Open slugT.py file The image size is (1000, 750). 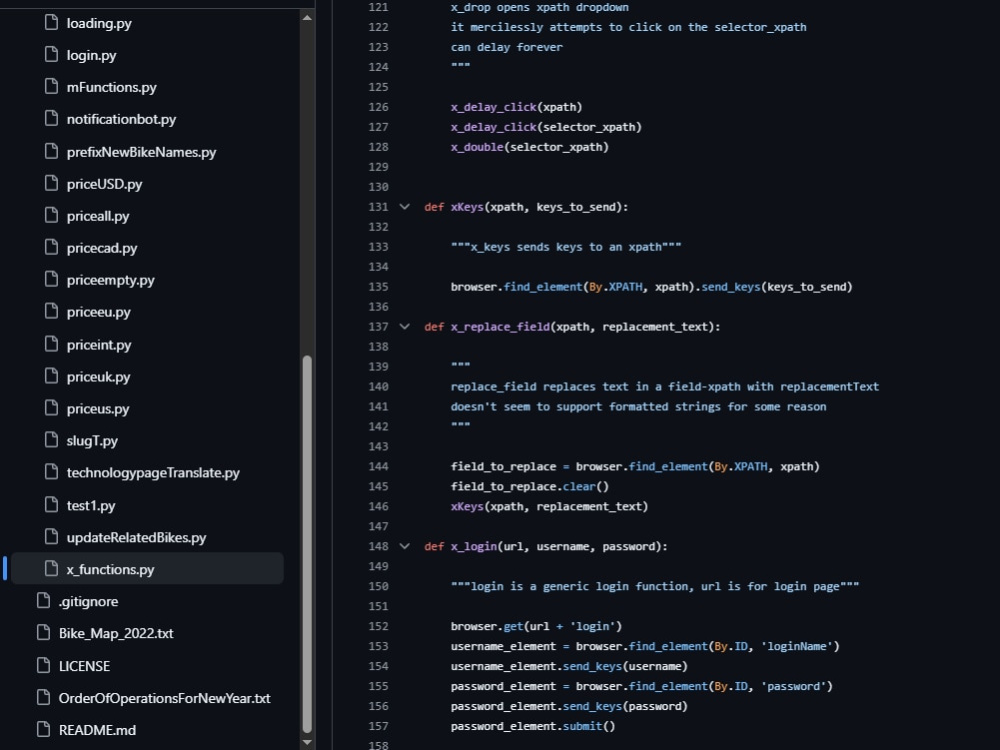[92, 441]
